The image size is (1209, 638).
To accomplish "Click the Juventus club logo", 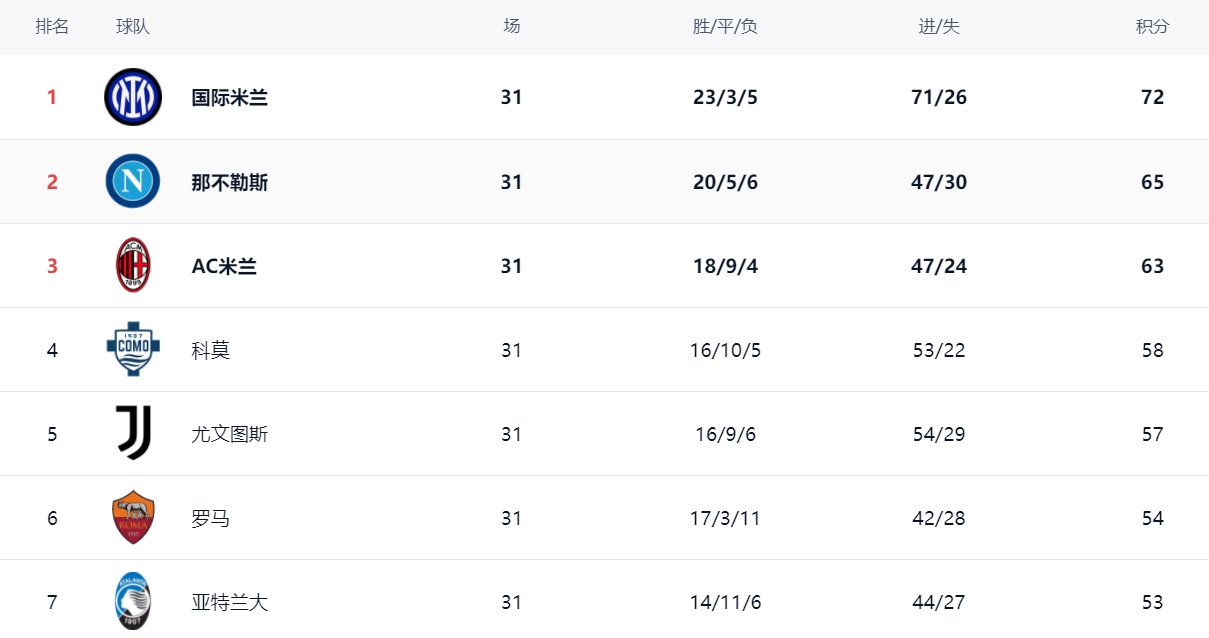I will coord(133,433).
